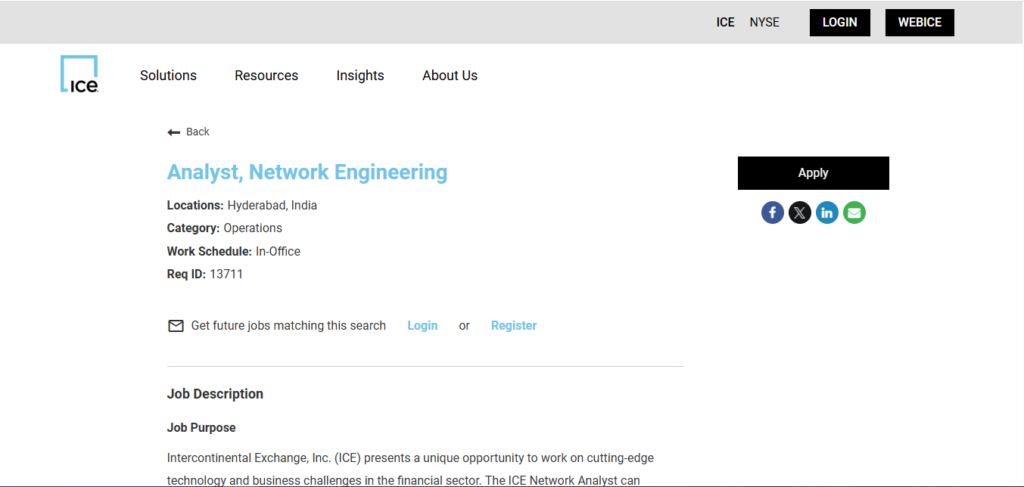Click the Job Description heading
The width and height of the screenshot is (1024, 487).
coord(215,394)
